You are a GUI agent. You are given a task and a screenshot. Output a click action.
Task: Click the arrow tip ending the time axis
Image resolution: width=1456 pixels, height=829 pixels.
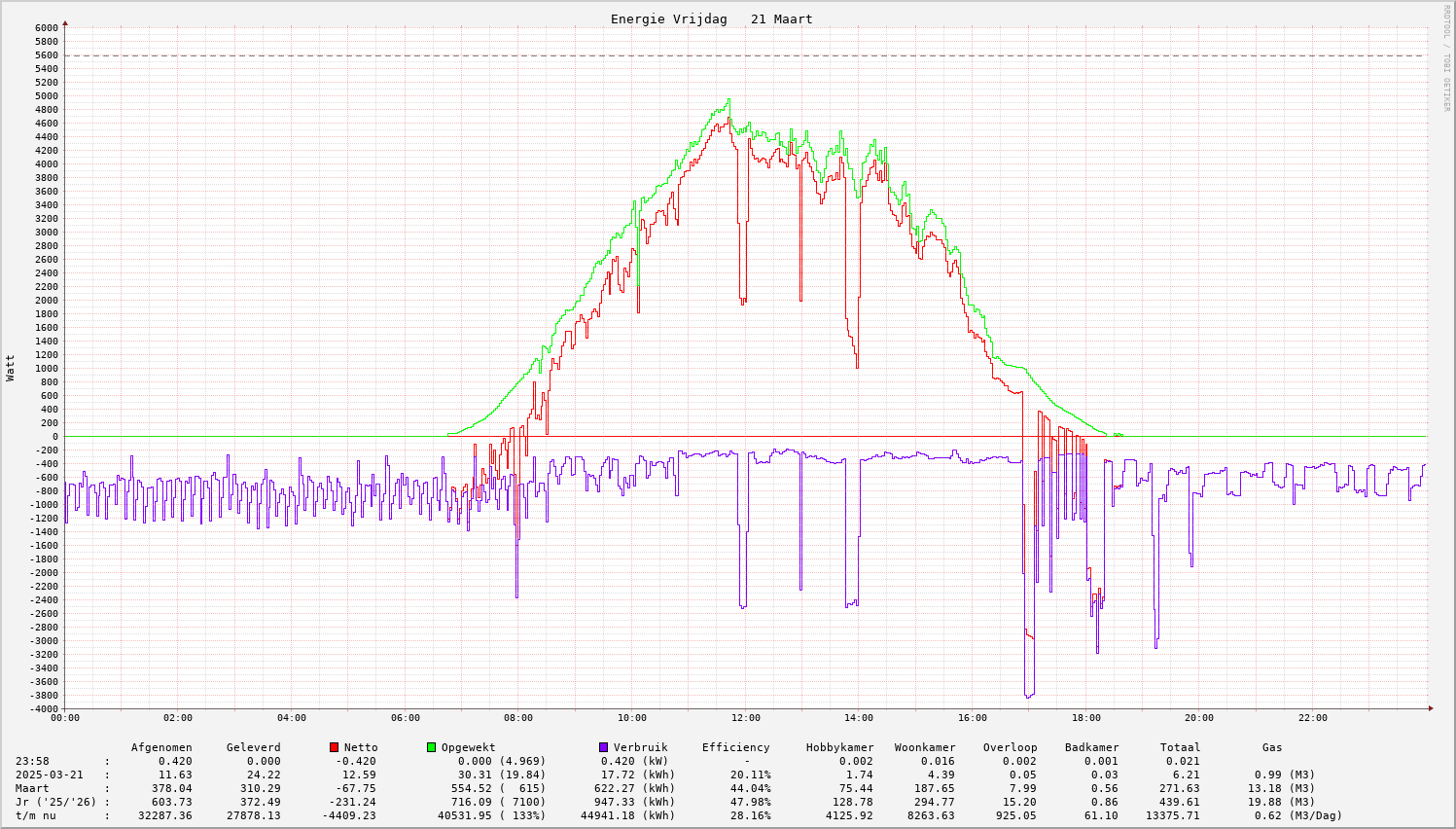coord(1431,708)
